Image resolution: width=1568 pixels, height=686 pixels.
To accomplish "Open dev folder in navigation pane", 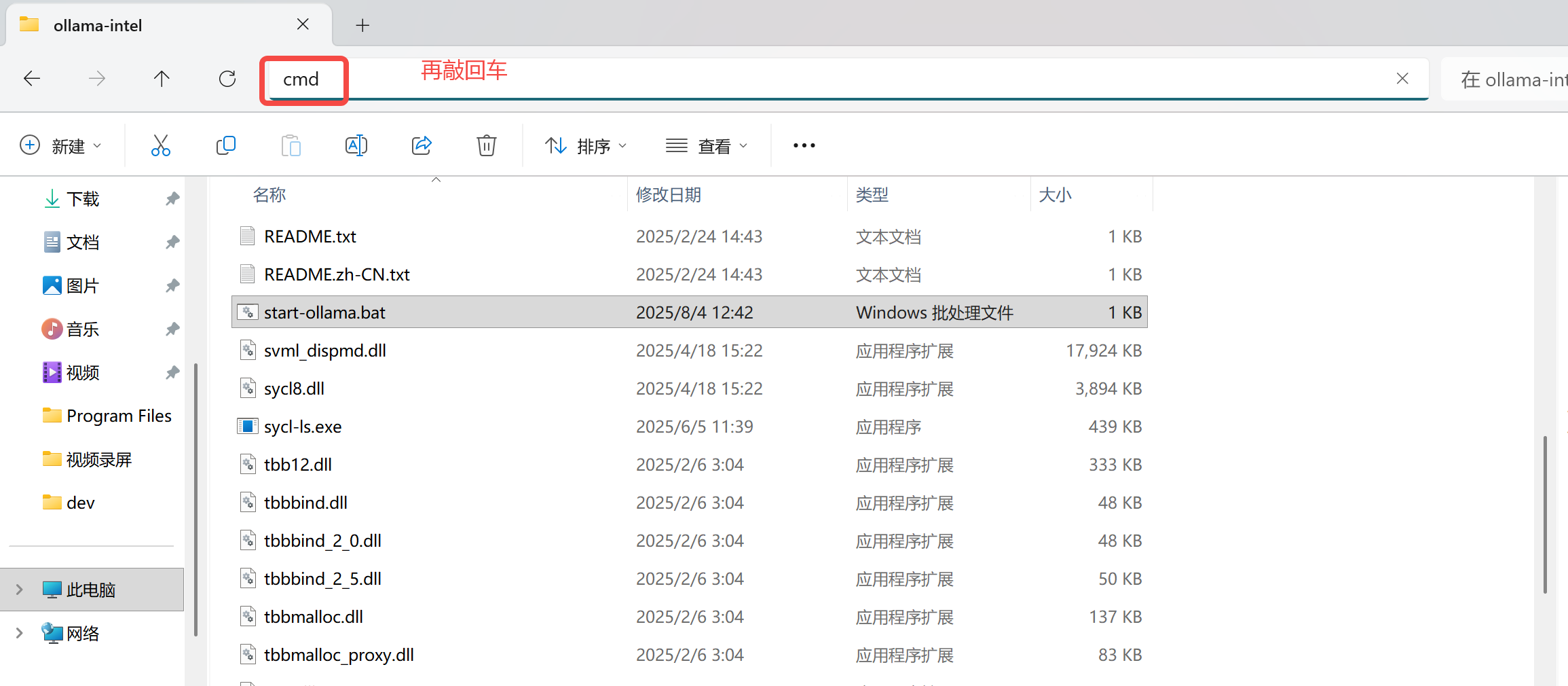I will [x=69, y=503].
